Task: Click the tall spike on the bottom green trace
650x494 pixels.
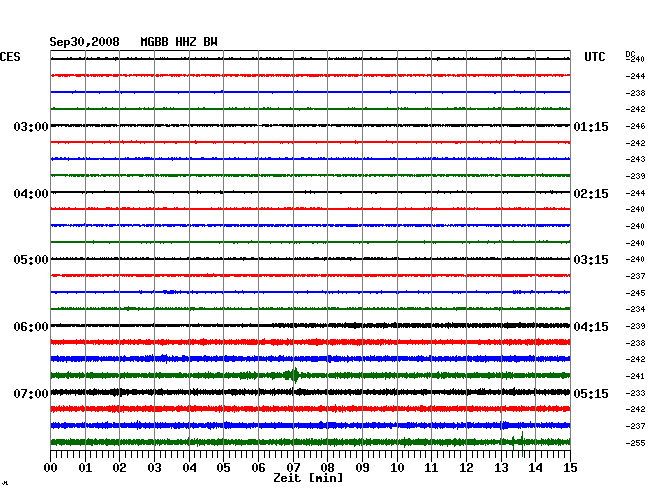Action: point(522,443)
